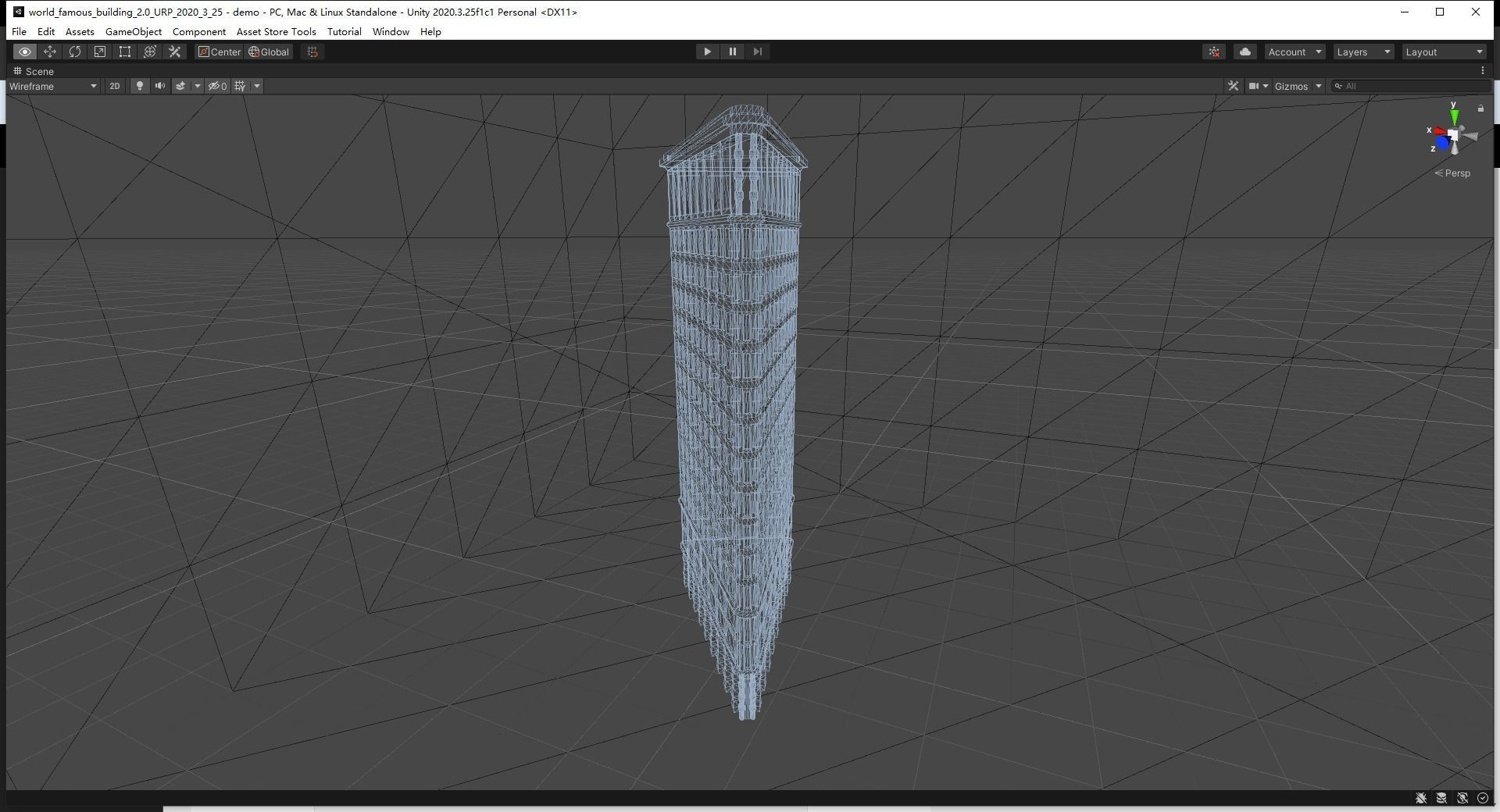The width and height of the screenshot is (1500, 812).
Task: Toggle hidden objects visibility counter
Action: click(x=217, y=86)
